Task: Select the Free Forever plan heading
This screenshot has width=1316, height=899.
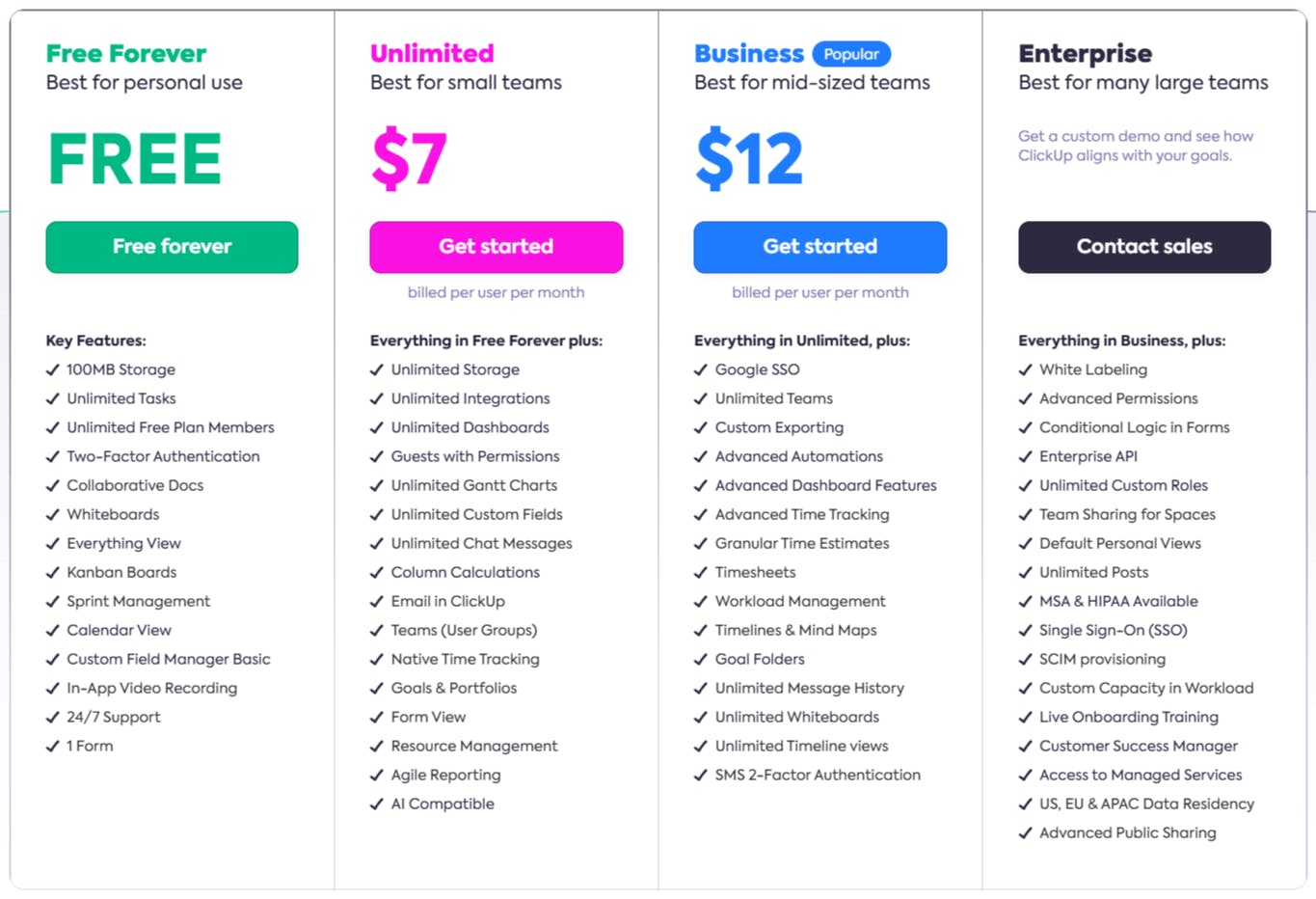Action: coord(125,54)
